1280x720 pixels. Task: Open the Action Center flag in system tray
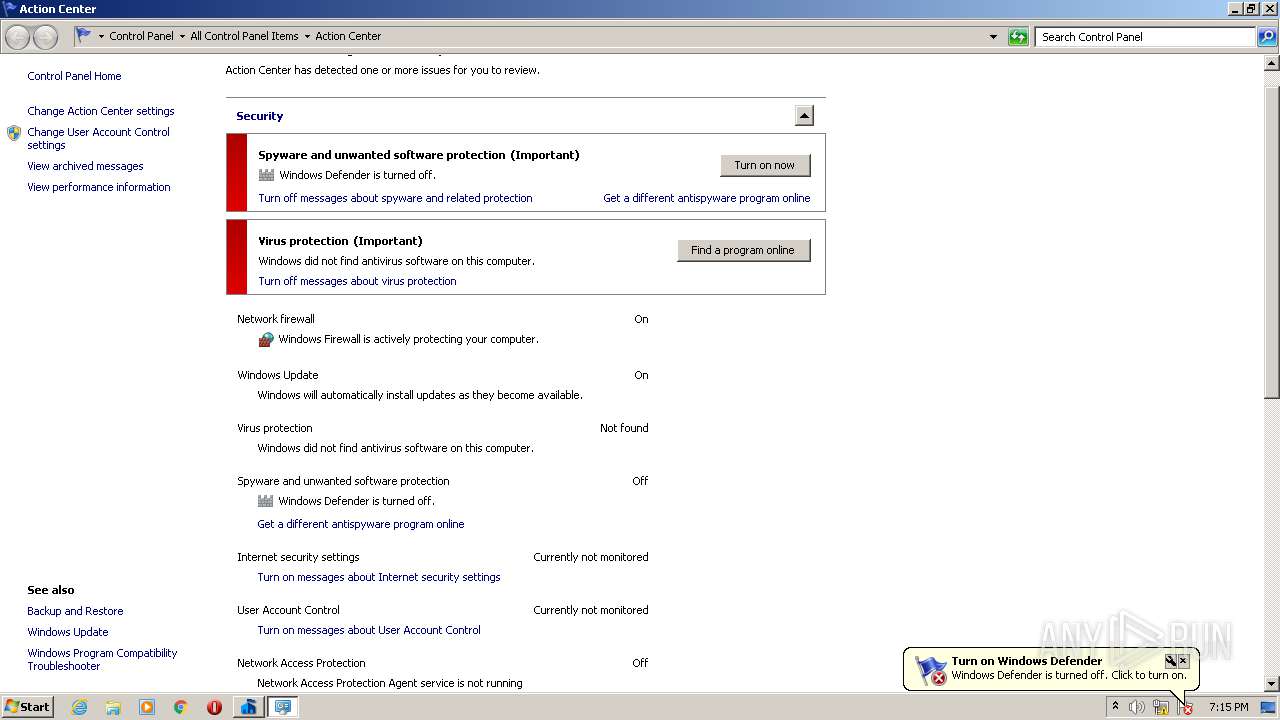[x=1186, y=707]
